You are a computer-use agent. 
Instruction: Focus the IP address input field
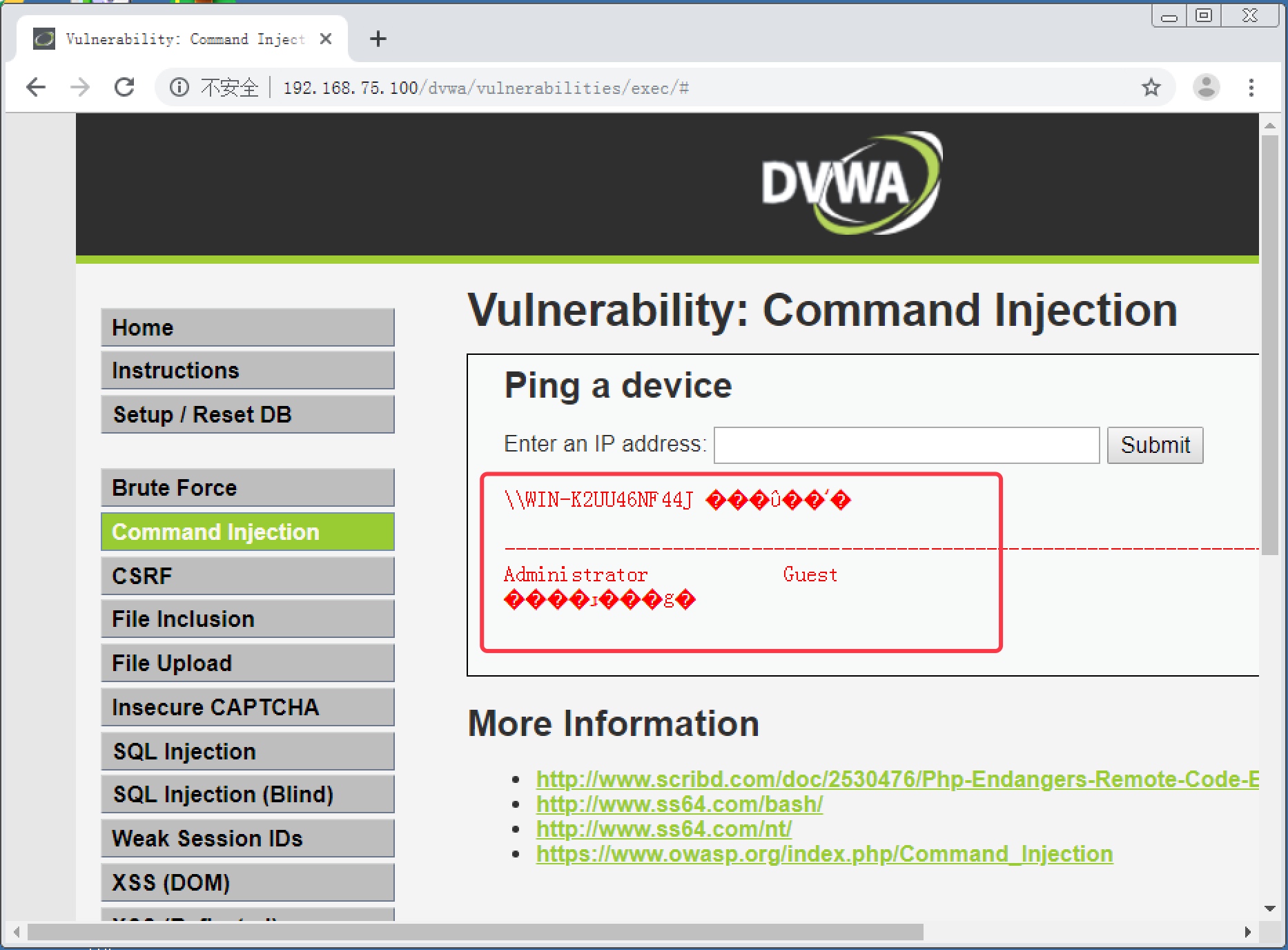(x=907, y=445)
